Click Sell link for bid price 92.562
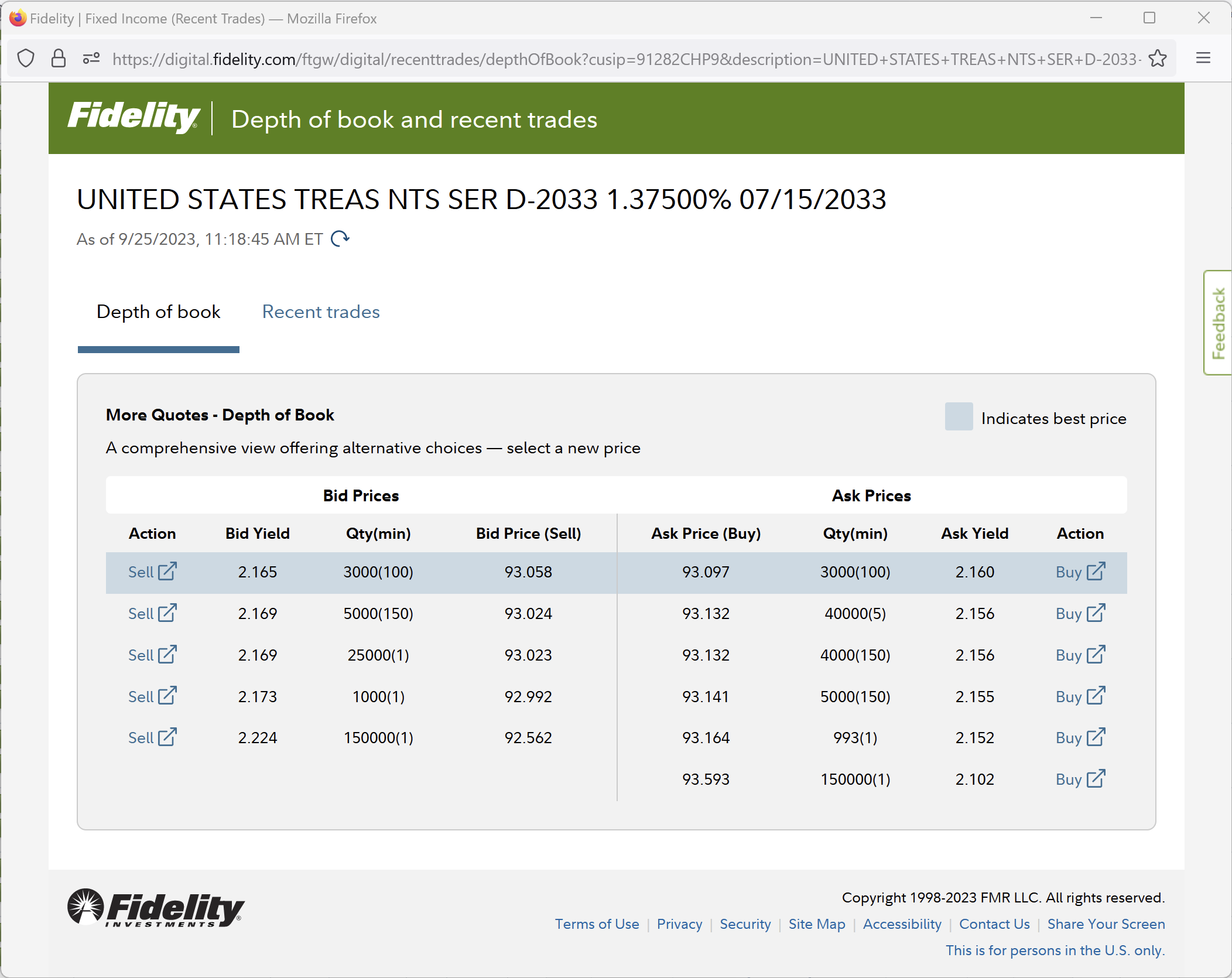 point(141,738)
